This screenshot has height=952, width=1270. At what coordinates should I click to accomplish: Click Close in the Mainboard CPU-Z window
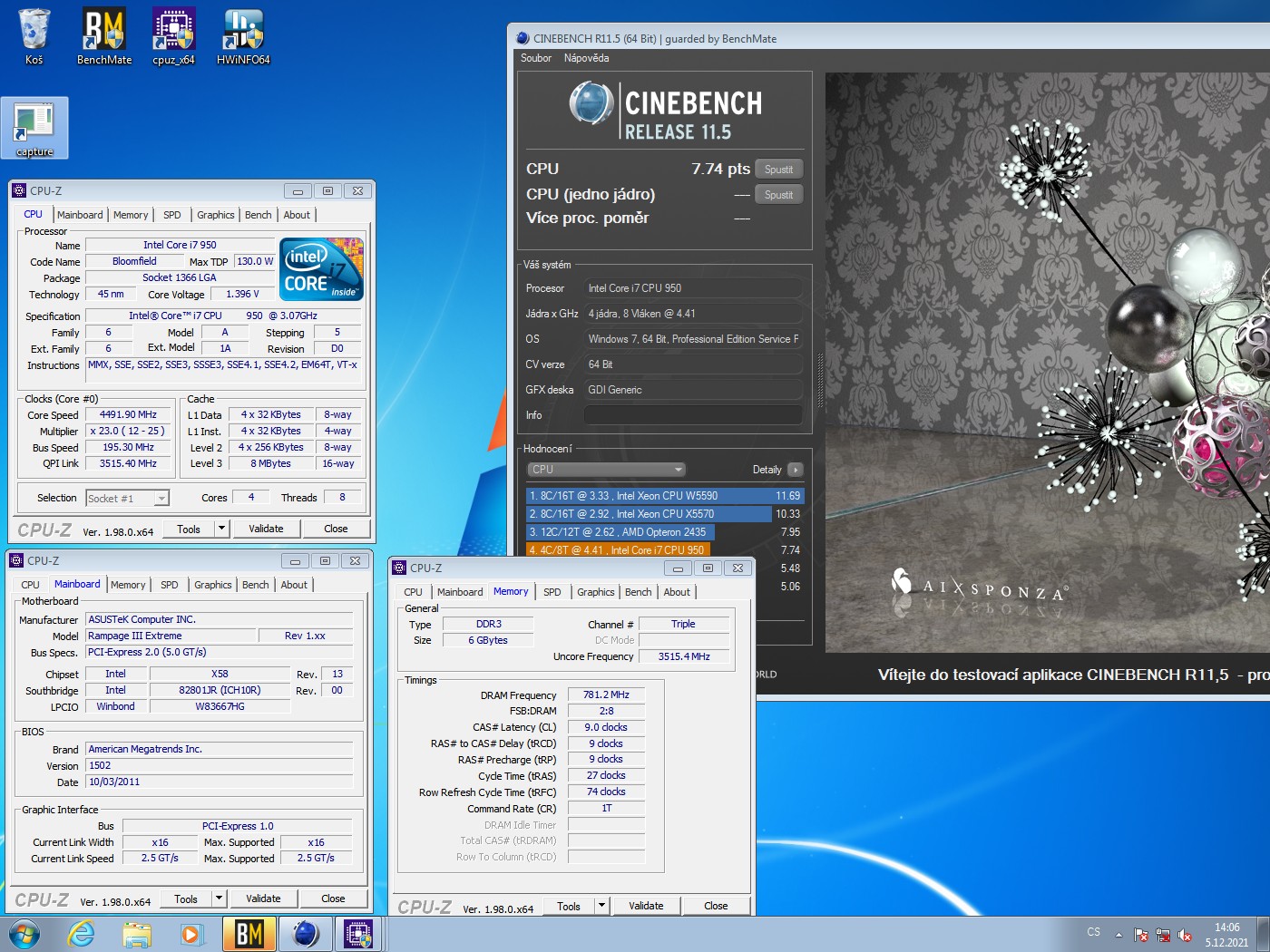click(x=333, y=899)
